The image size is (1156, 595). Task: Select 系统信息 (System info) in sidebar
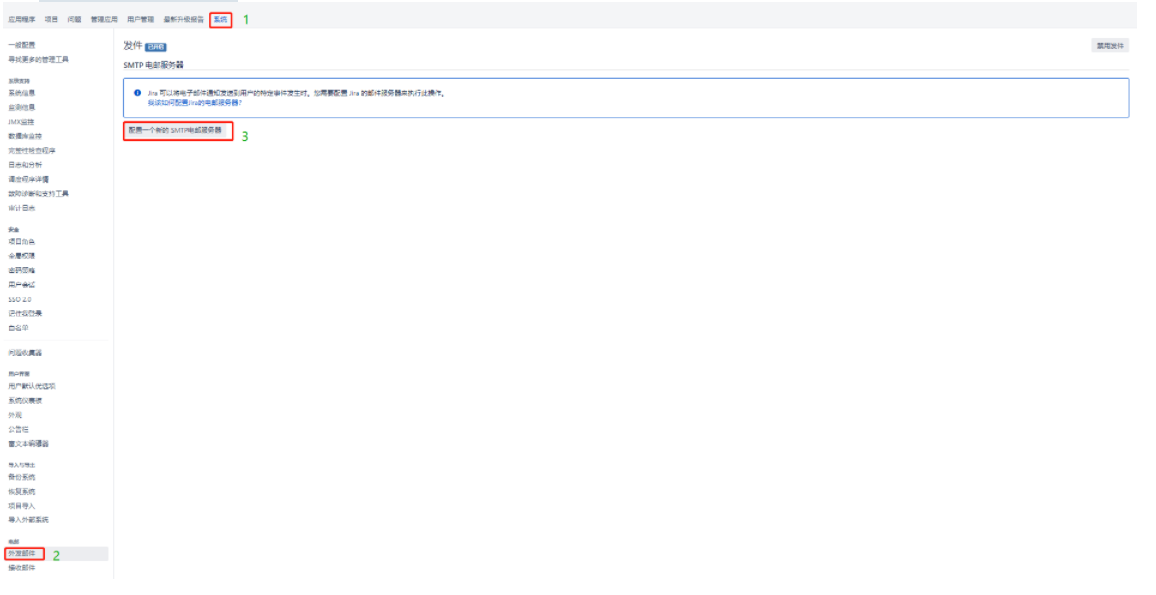pos(21,94)
